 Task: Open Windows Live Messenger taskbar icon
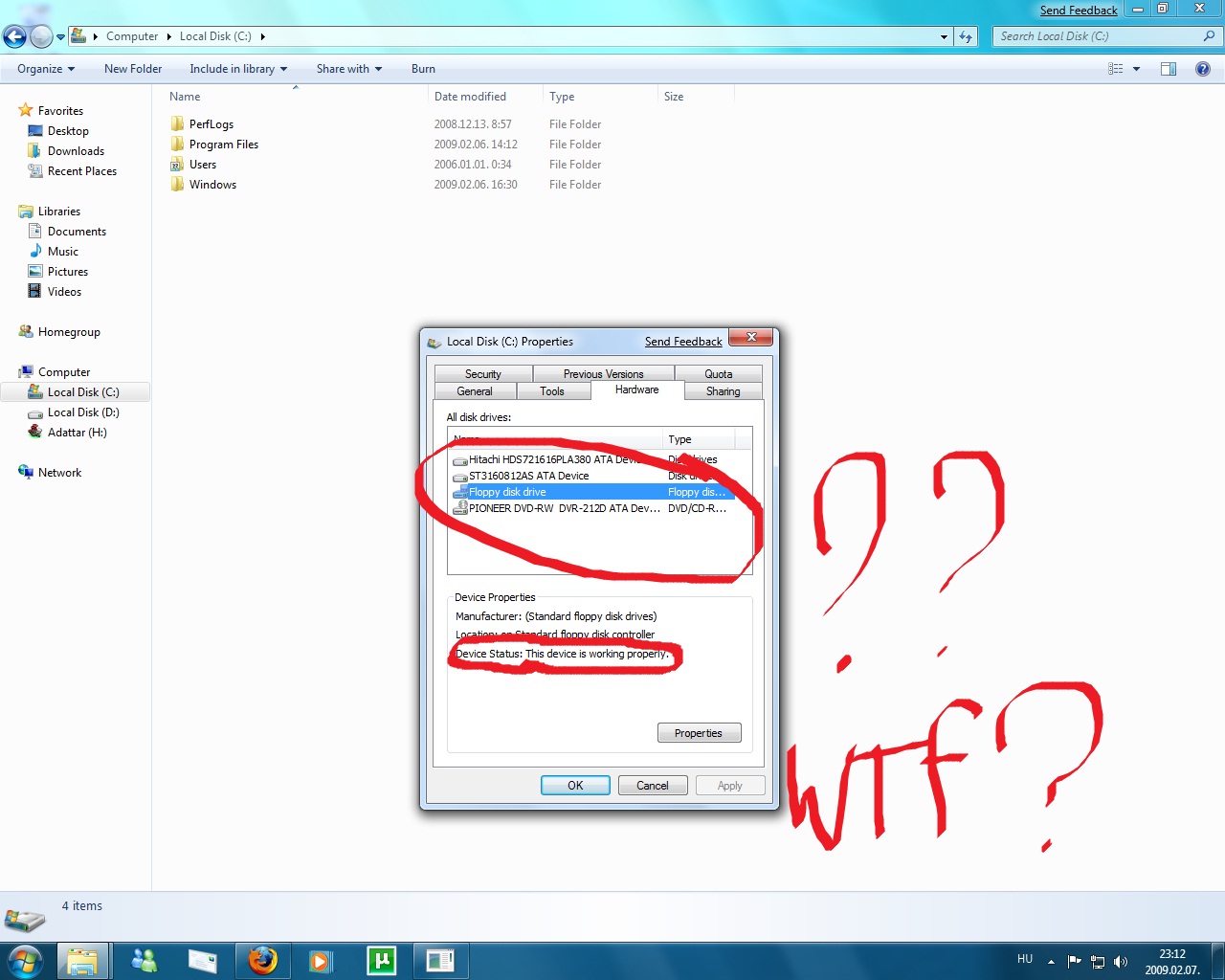click(x=144, y=960)
